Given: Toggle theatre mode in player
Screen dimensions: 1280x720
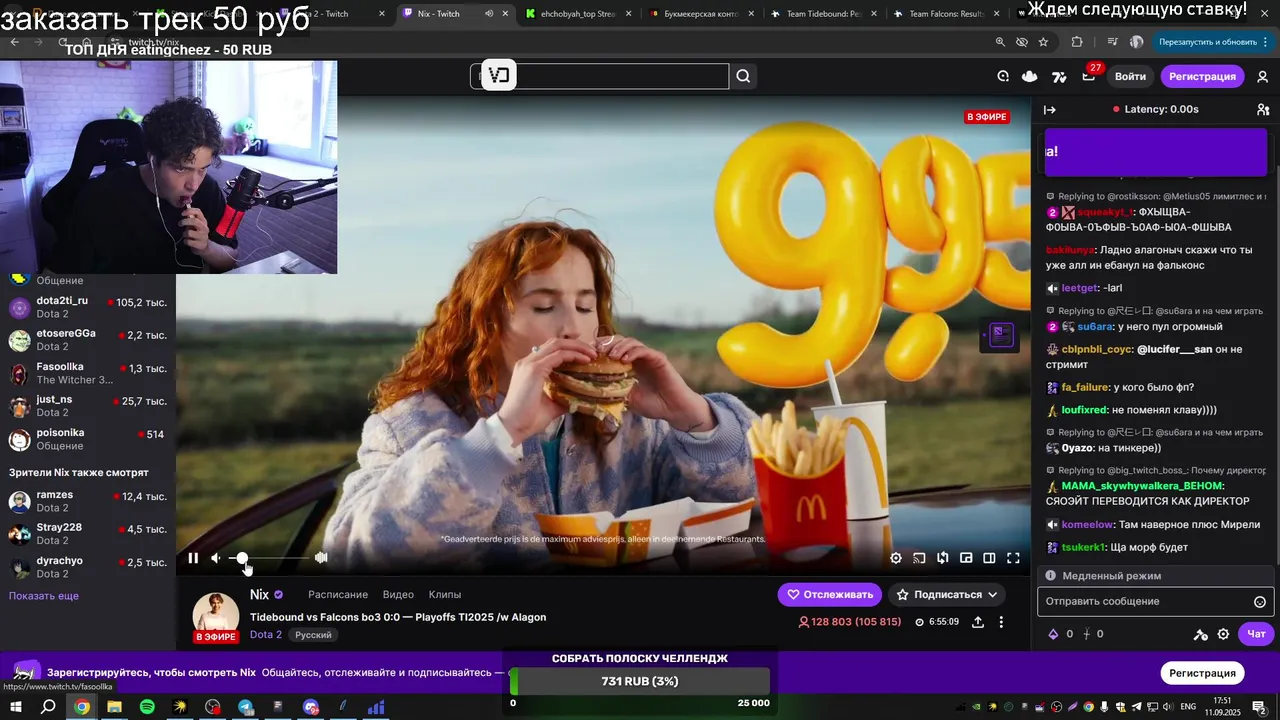Looking at the screenshot, I should pos(989,558).
